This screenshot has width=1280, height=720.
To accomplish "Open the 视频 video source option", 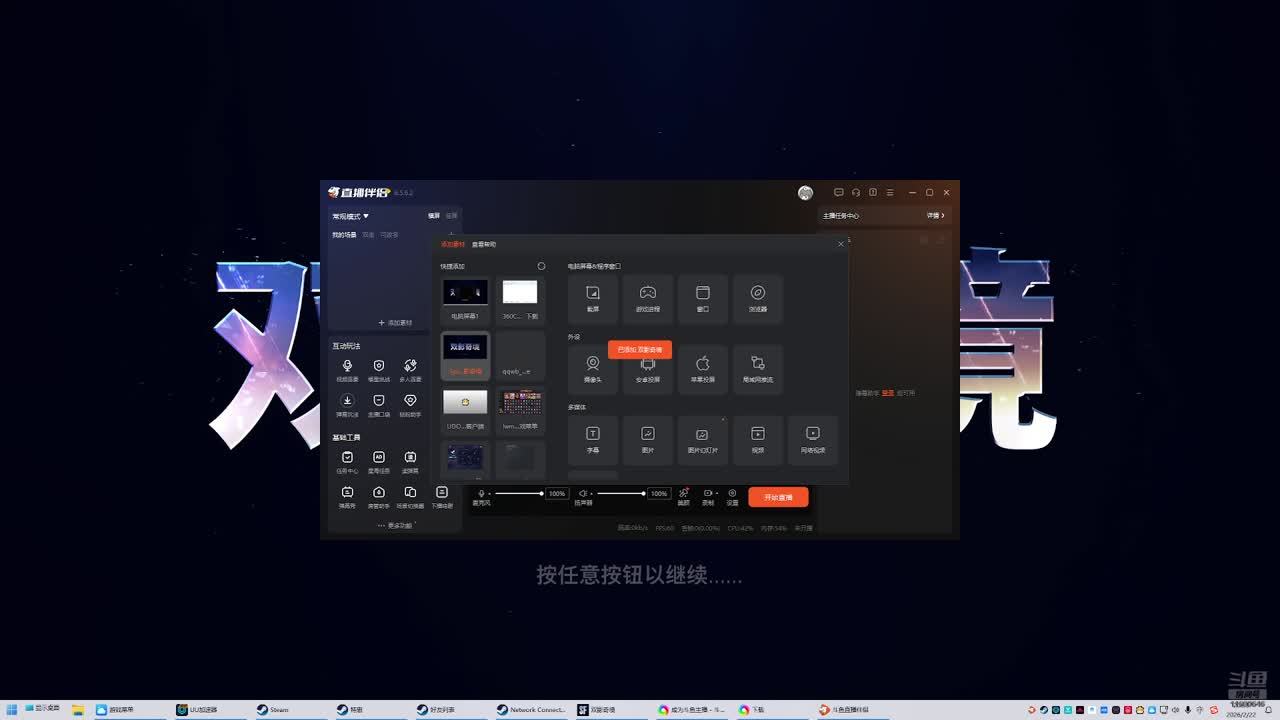I will click(x=758, y=438).
